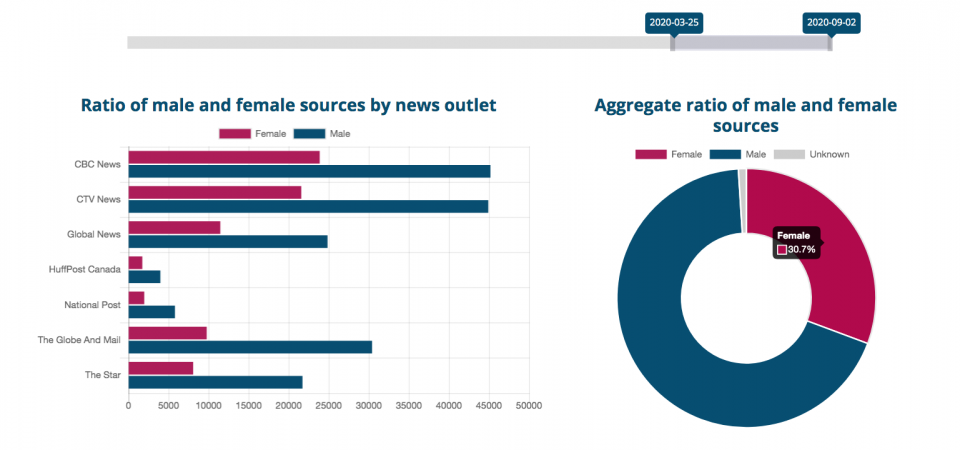Click CBC News male sources bar
This screenshot has width=960, height=450.
coord(308,171)
